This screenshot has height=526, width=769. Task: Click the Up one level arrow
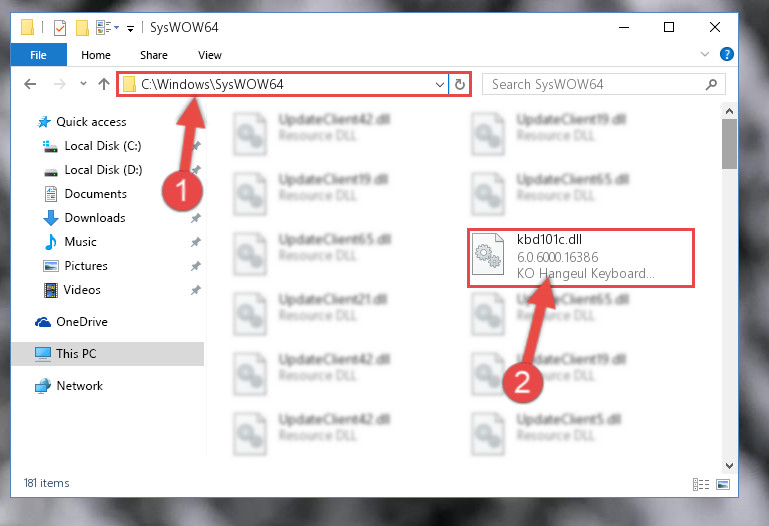pos(103,84)
